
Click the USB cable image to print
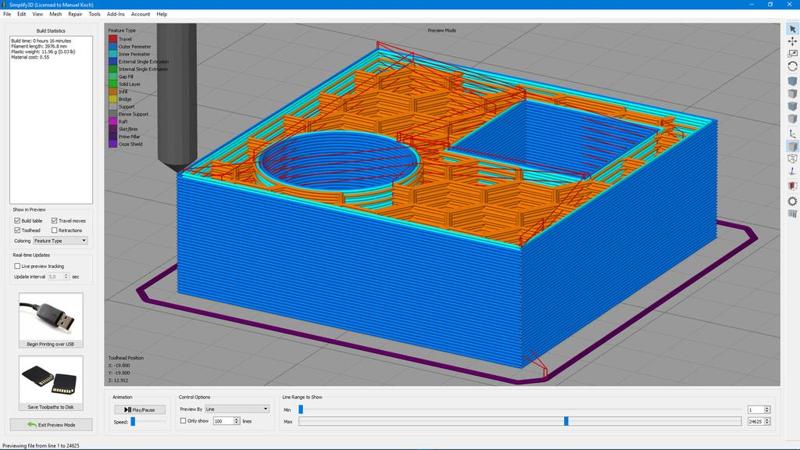50,317
